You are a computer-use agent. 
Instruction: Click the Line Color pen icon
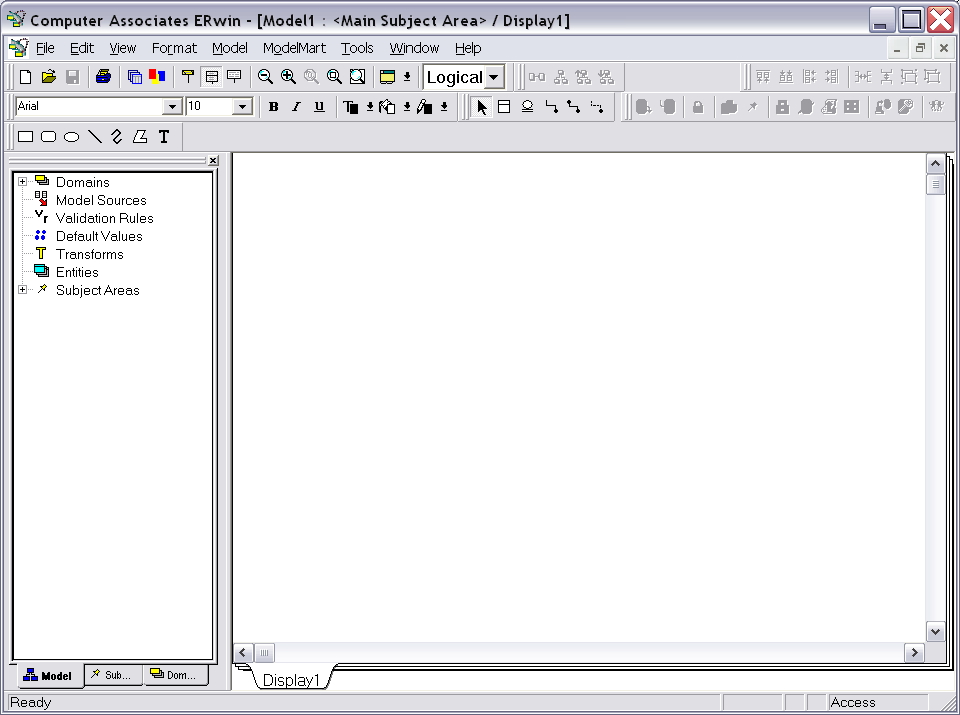(x=425, y=107)
